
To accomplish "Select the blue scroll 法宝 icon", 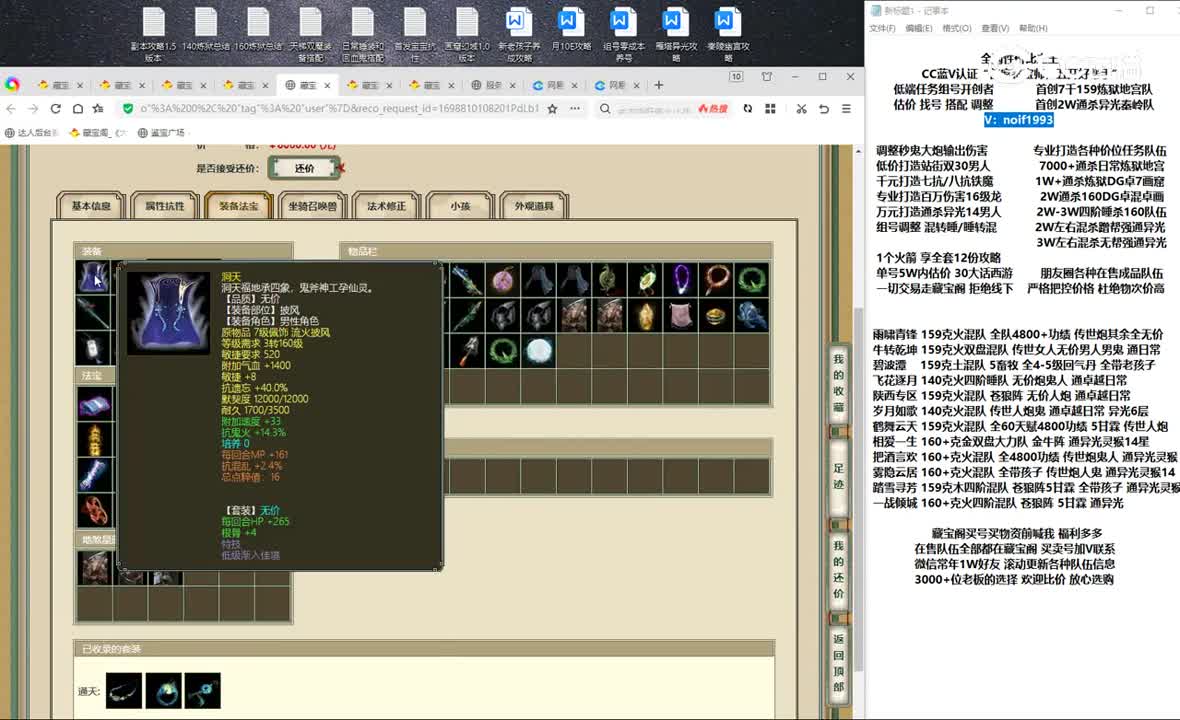I will 95,475.
